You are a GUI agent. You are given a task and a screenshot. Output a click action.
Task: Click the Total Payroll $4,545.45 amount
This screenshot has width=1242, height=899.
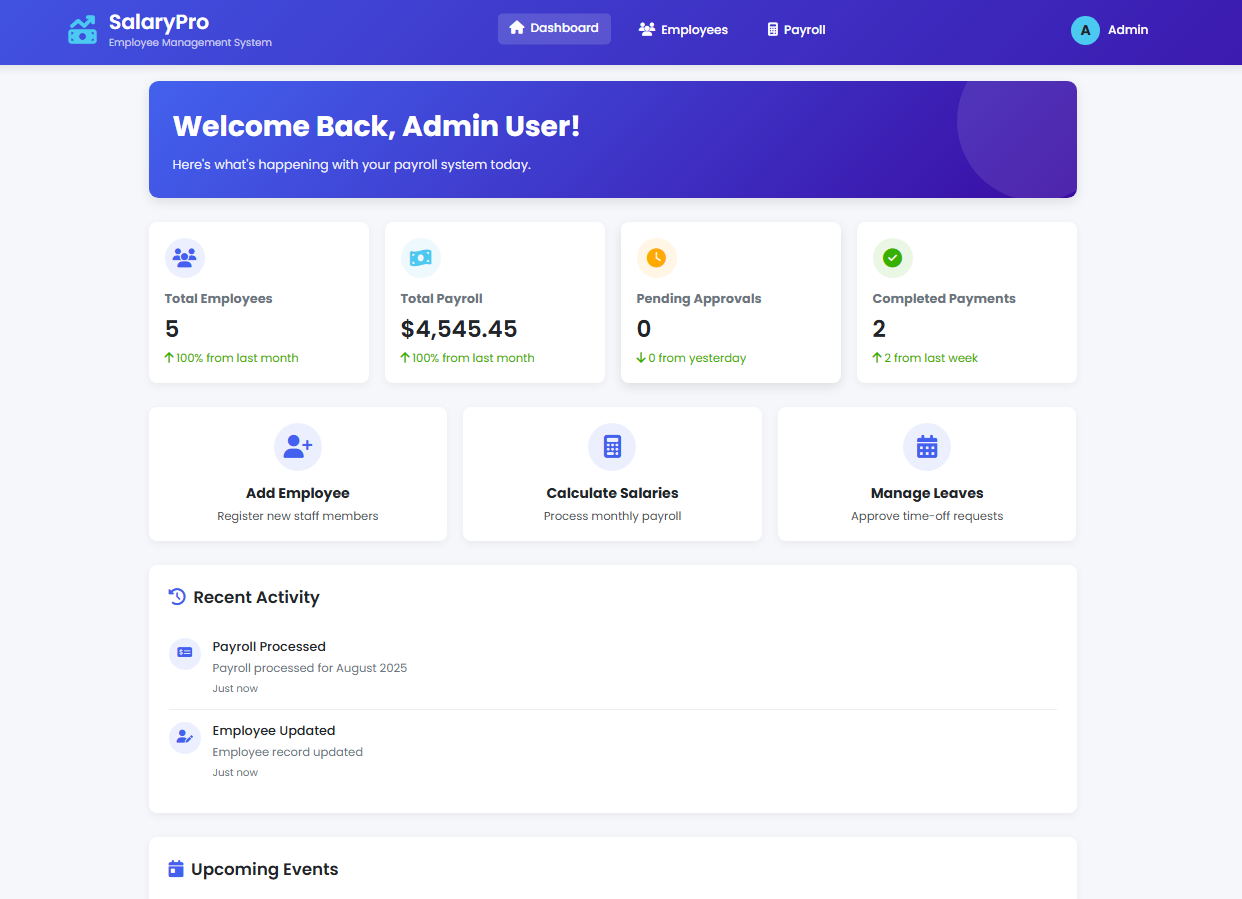coord(459,329)
